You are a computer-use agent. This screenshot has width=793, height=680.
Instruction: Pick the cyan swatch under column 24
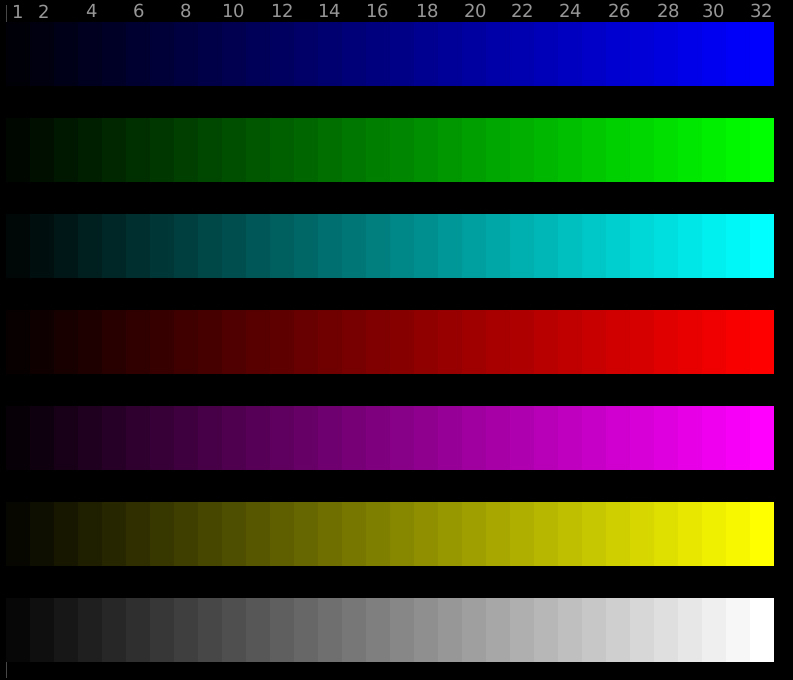click(570, 246)
